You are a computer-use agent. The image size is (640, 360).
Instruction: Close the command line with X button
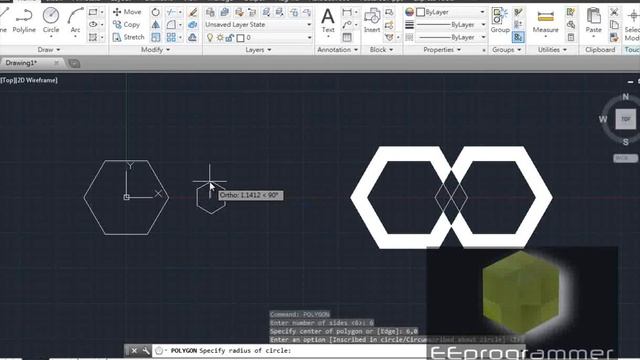[x=134, y=351]
